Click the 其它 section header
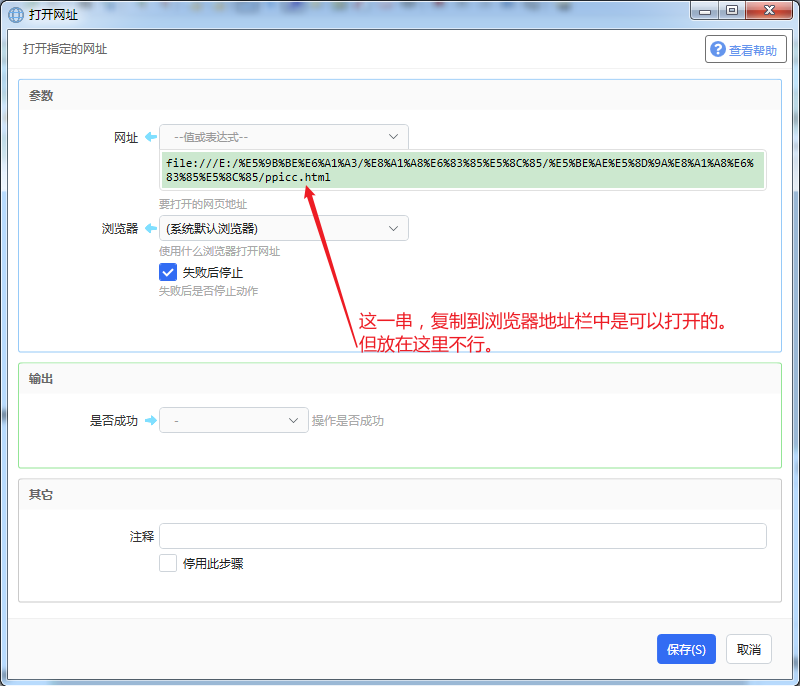Screen dimensions: 800x686 (41, 494)
